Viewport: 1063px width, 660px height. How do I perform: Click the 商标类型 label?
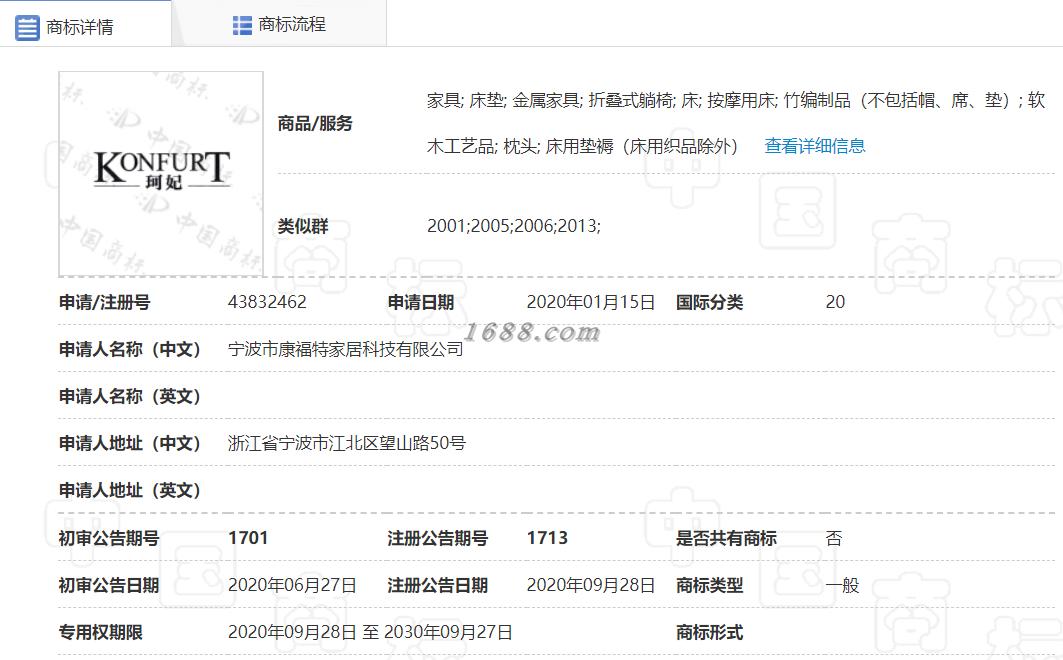(709, 585)
